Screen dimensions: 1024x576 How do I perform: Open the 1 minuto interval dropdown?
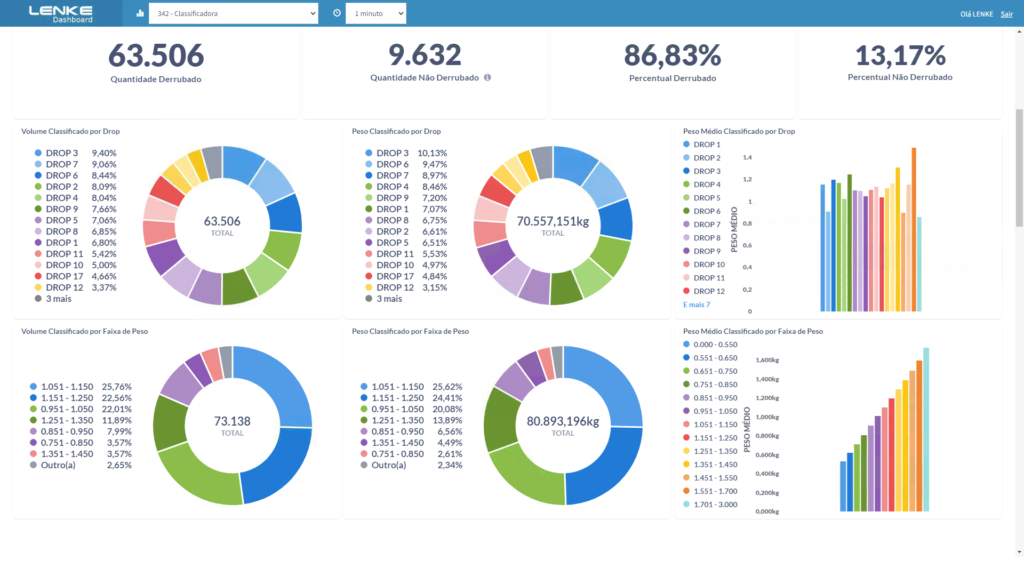click(x=376, y=13)
